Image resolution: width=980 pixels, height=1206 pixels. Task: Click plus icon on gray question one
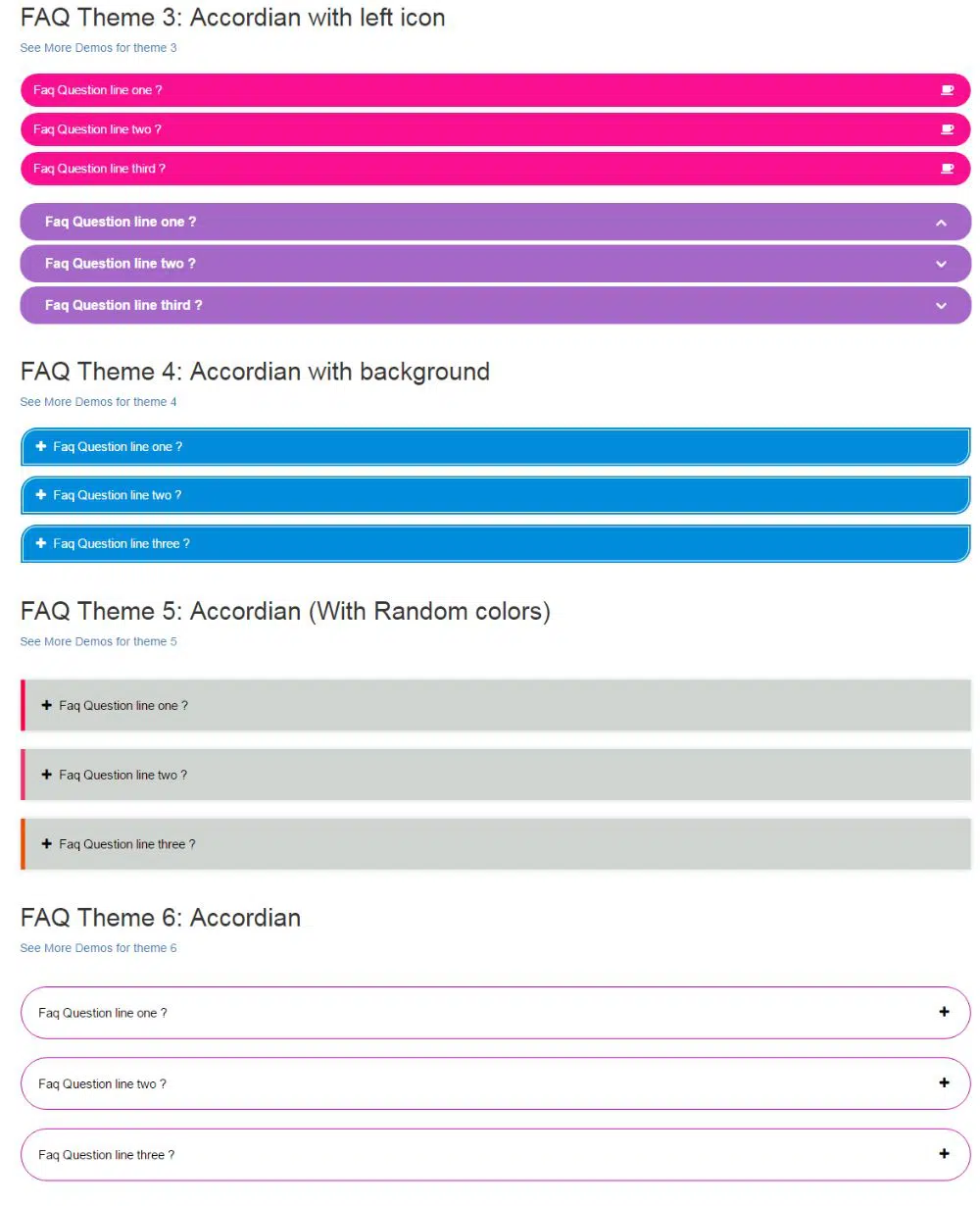(x=46, y=705)
